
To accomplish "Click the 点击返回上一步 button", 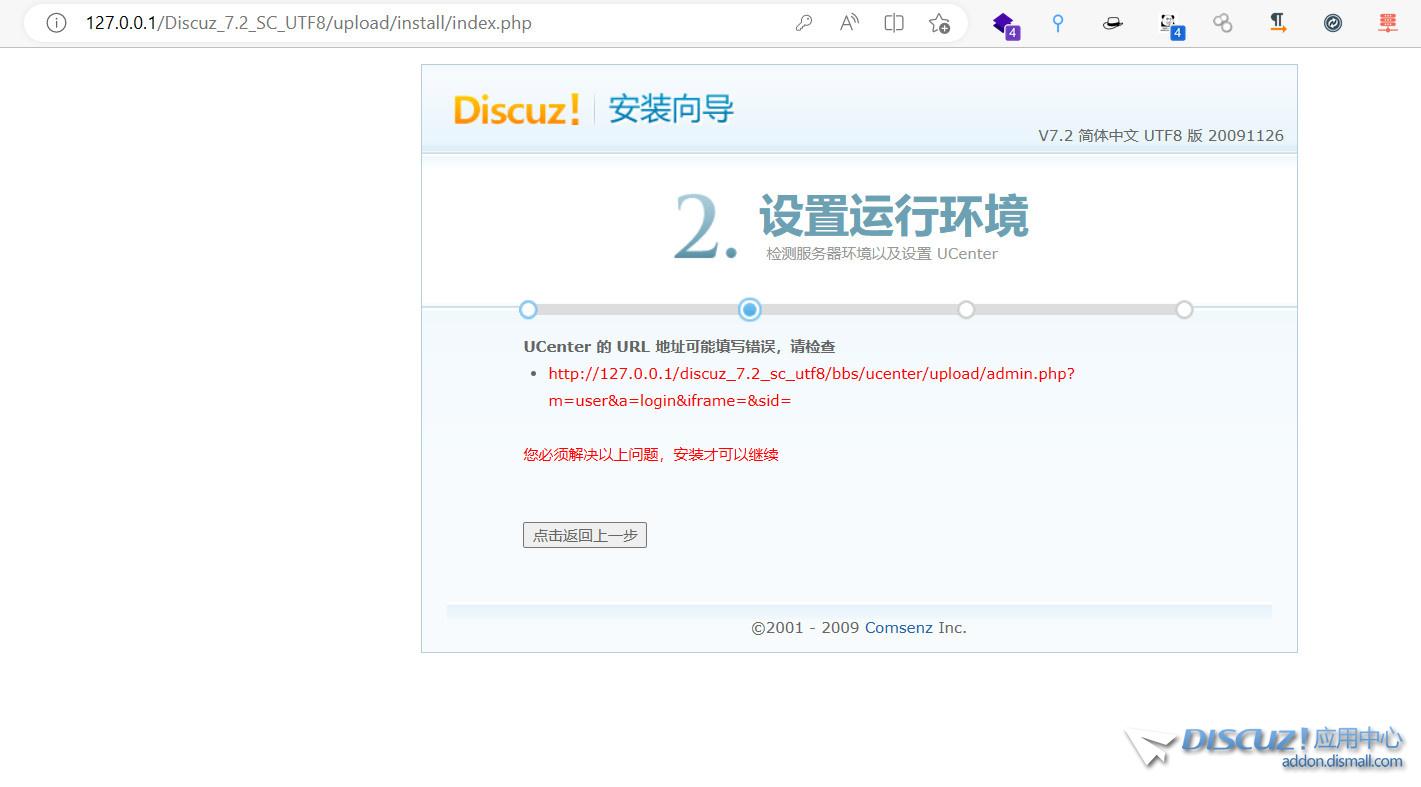I will (584, 535).
